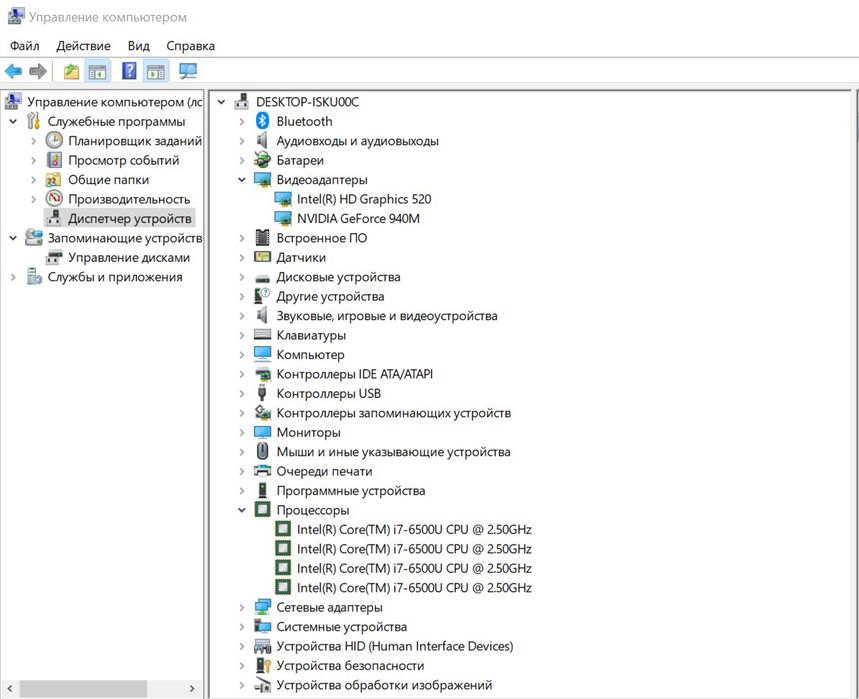Open the Help question mark toolbar icon

[129, 71]
